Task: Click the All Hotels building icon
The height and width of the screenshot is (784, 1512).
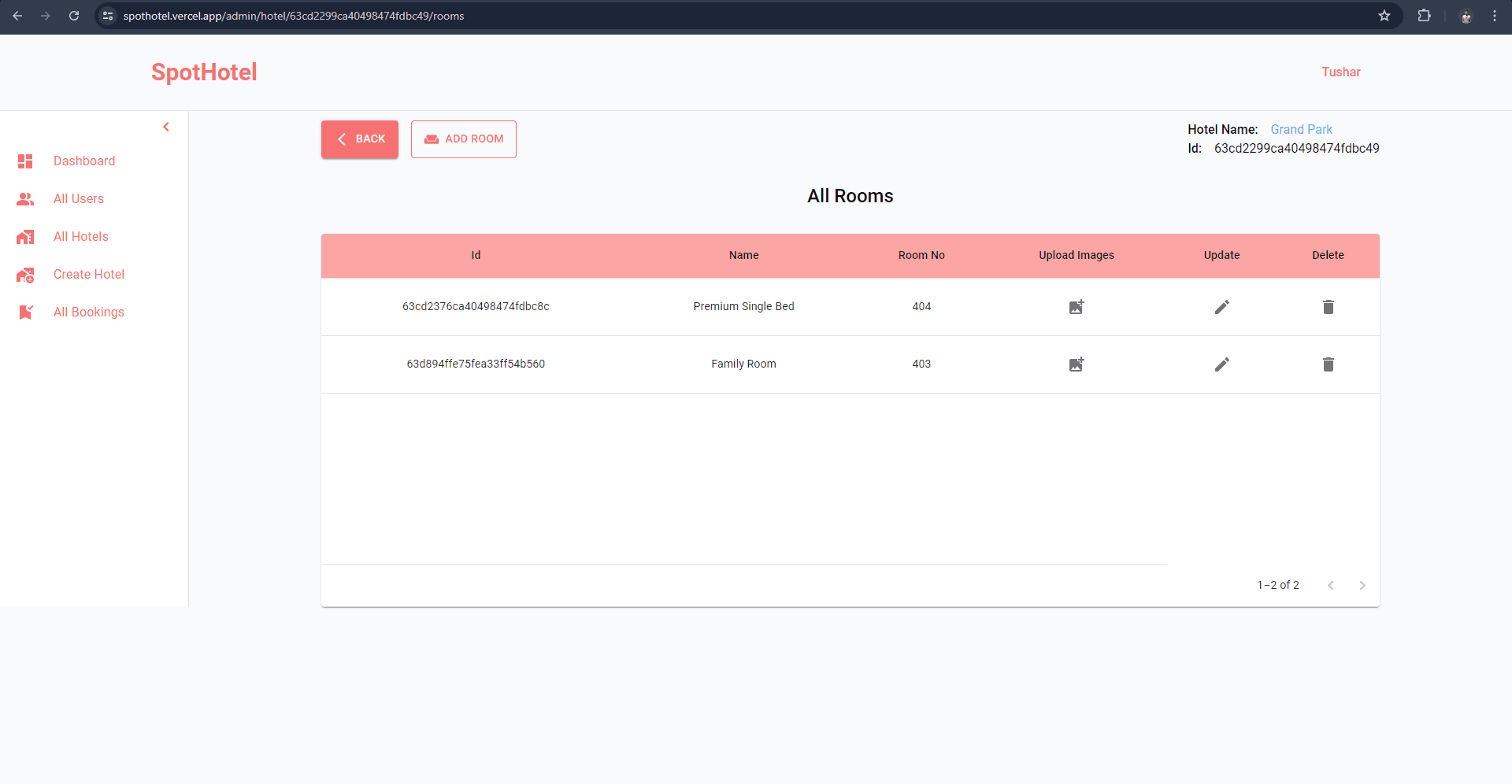Action: (x=25, y=236)
